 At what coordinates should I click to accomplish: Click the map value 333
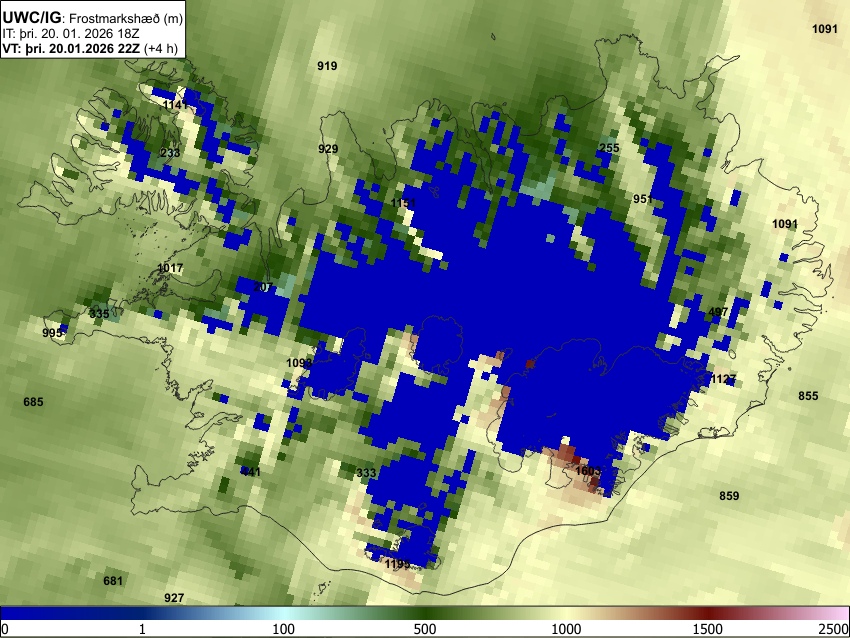366,473
